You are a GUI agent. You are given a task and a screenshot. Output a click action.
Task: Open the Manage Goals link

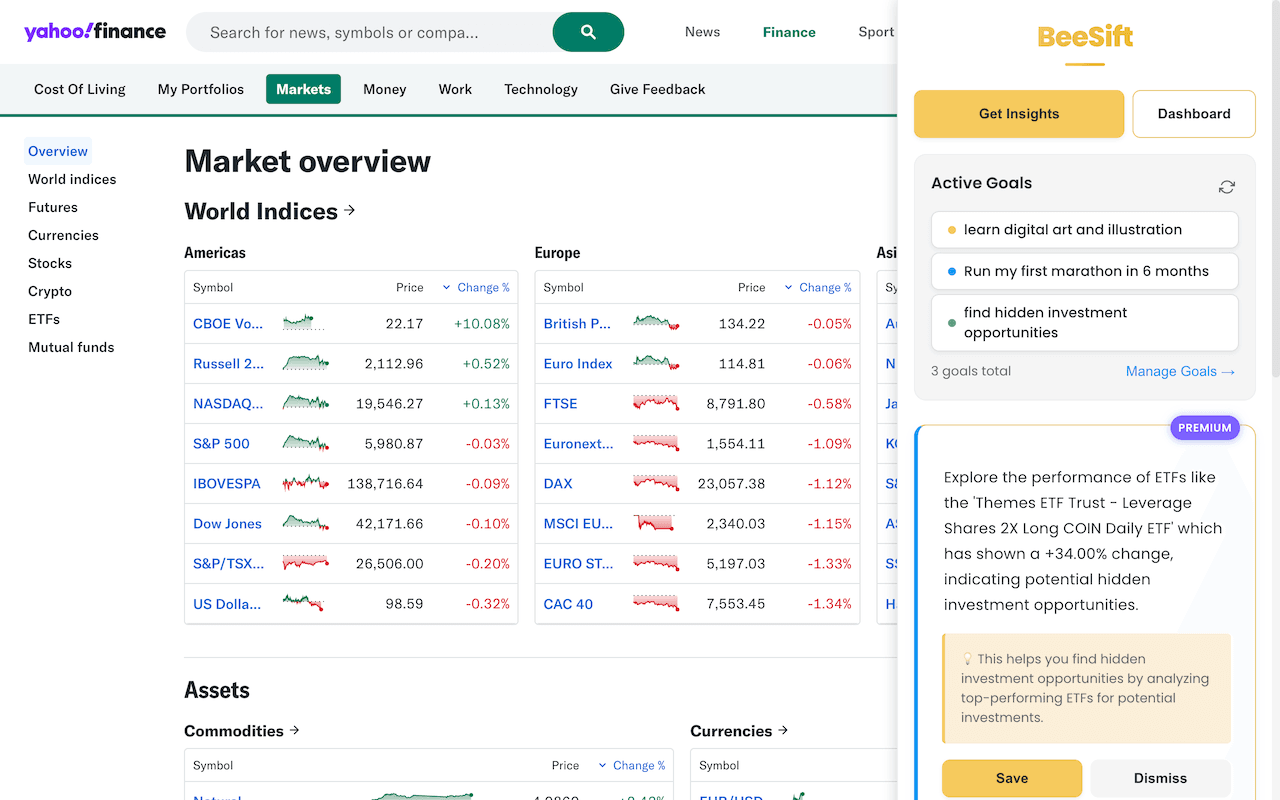click(x=1180, y=371)
